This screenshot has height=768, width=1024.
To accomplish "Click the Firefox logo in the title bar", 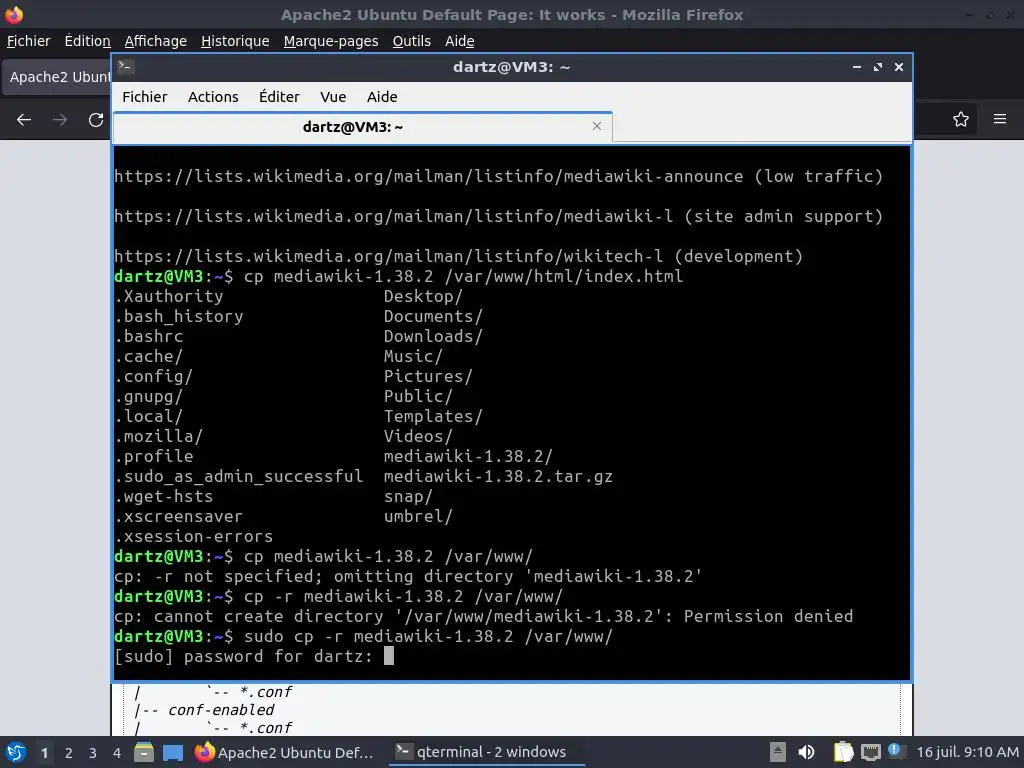I will 14,14.
